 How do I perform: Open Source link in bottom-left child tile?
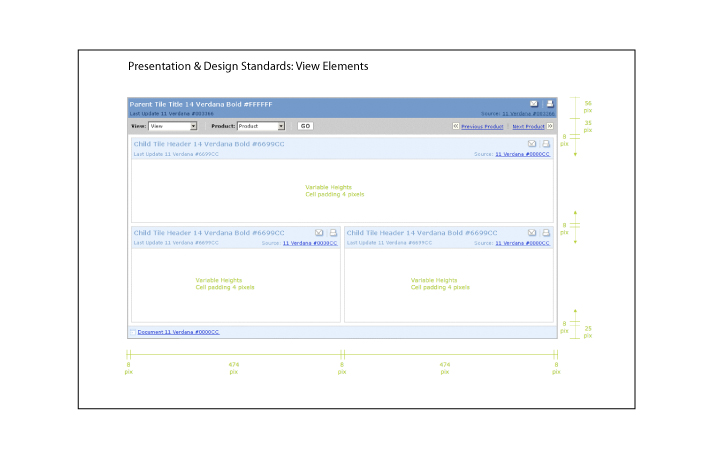click(310, 243)
